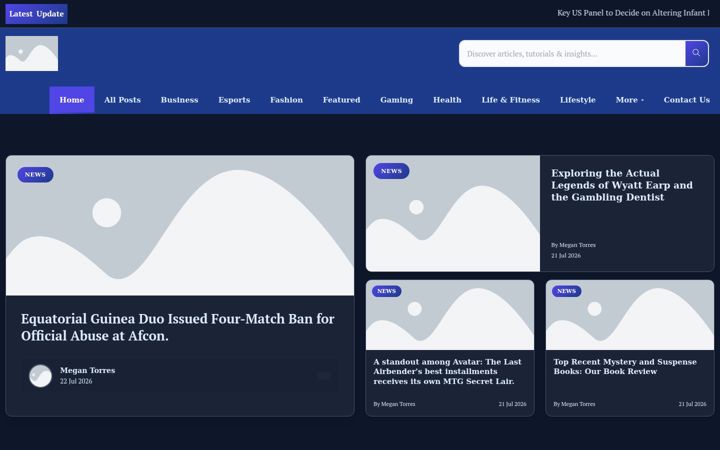Select the Business category
Screen dimensions: 720x450
point(180,100)
